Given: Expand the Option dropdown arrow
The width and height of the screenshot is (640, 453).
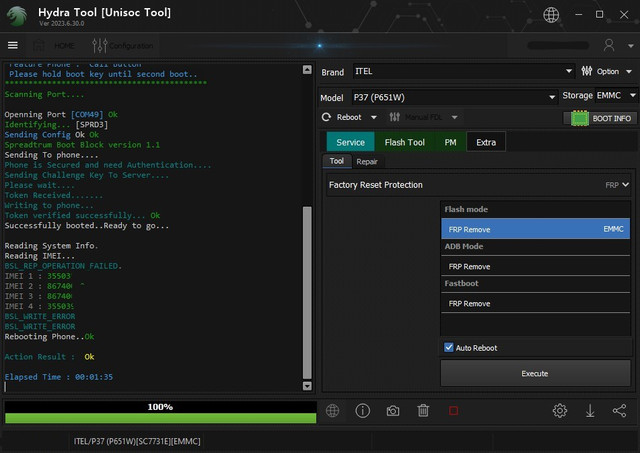Looking at the screenshot, I should coord(629,71).
